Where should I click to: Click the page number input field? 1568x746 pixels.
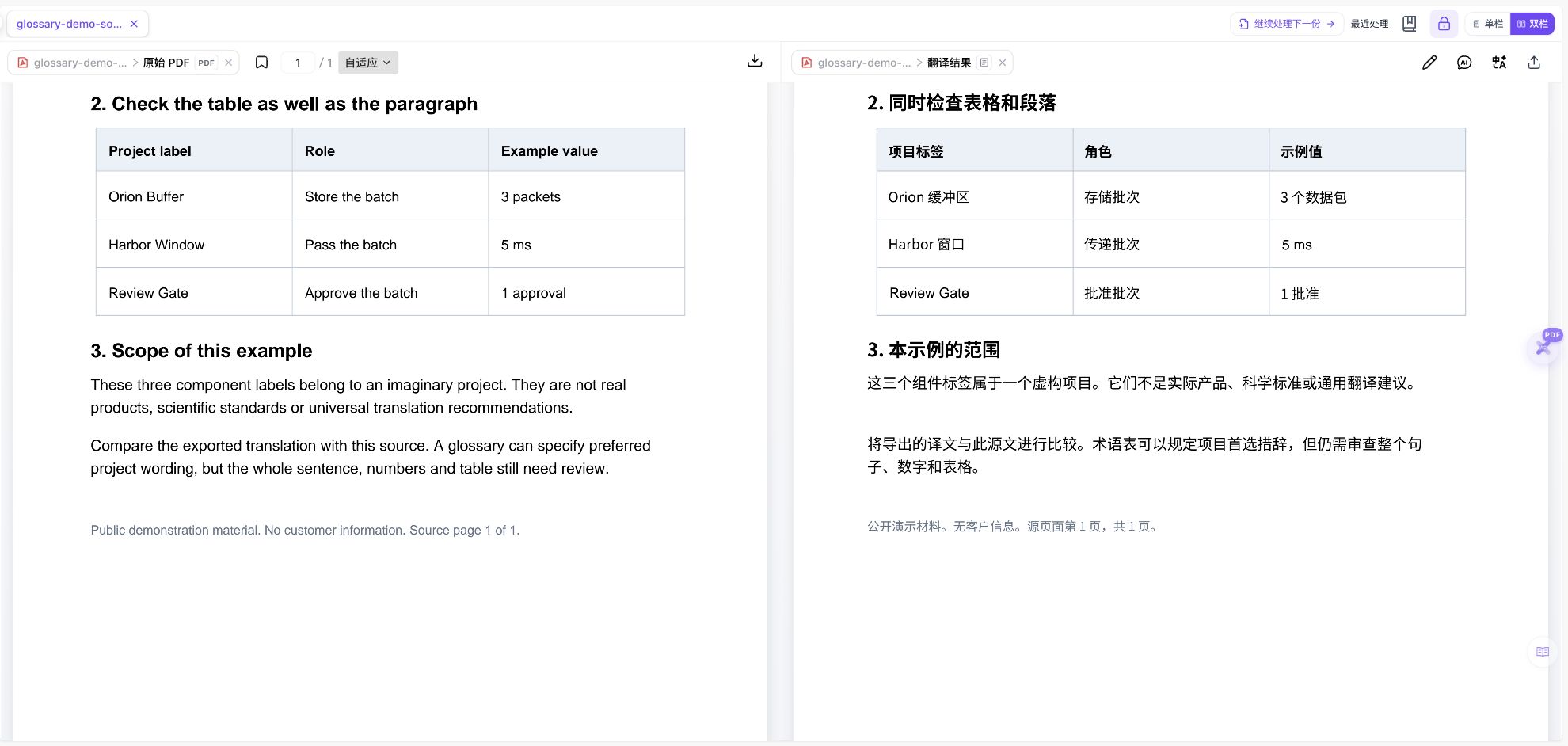click(x=298, y=63)
